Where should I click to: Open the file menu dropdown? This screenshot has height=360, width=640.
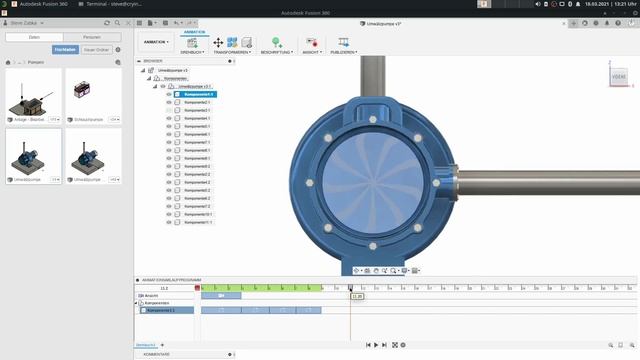tap(152, 23)
